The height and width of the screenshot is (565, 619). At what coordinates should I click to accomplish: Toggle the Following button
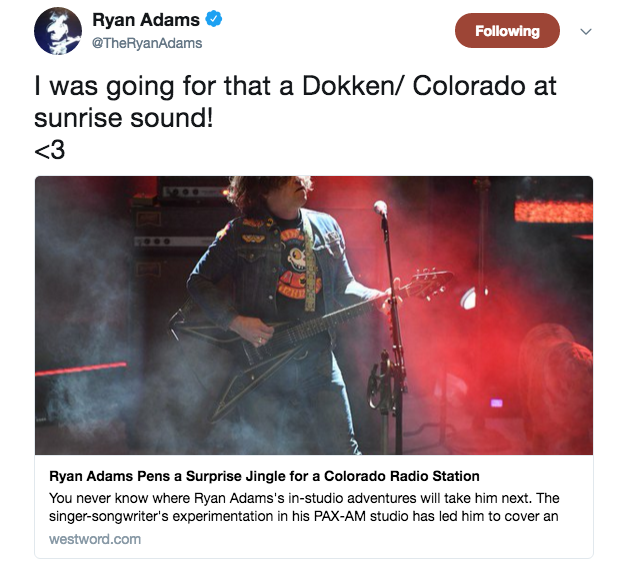tap(507, 31)
